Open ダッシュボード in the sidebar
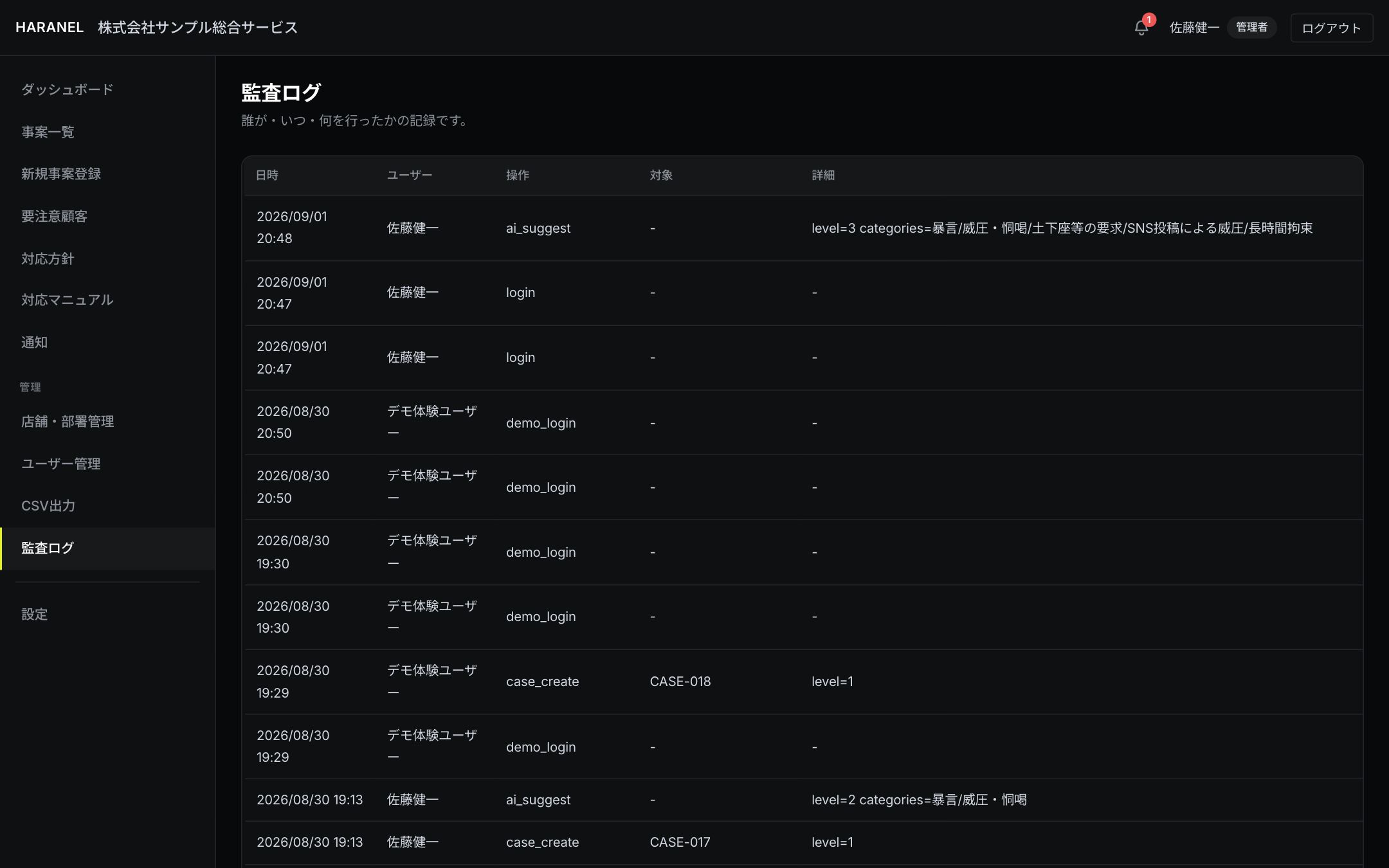The height and width of the screenshot is (868, 1389). pos(68,89)
